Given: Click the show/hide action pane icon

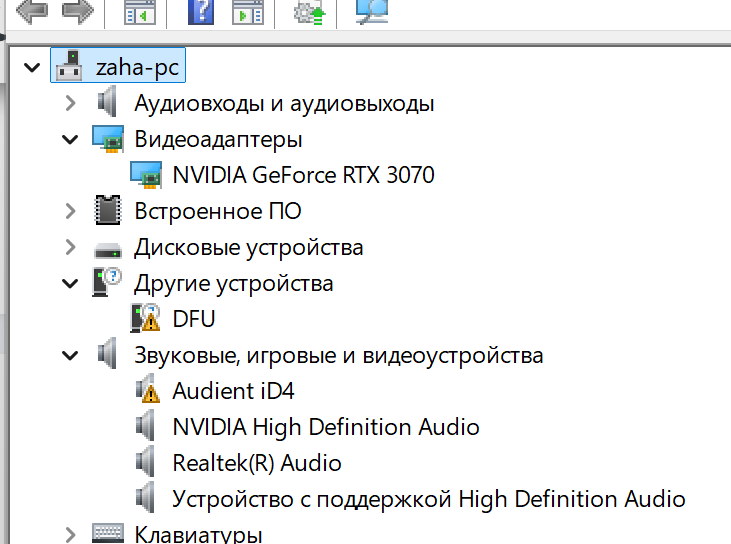Looking at the screenshot, I should [247, 12].
